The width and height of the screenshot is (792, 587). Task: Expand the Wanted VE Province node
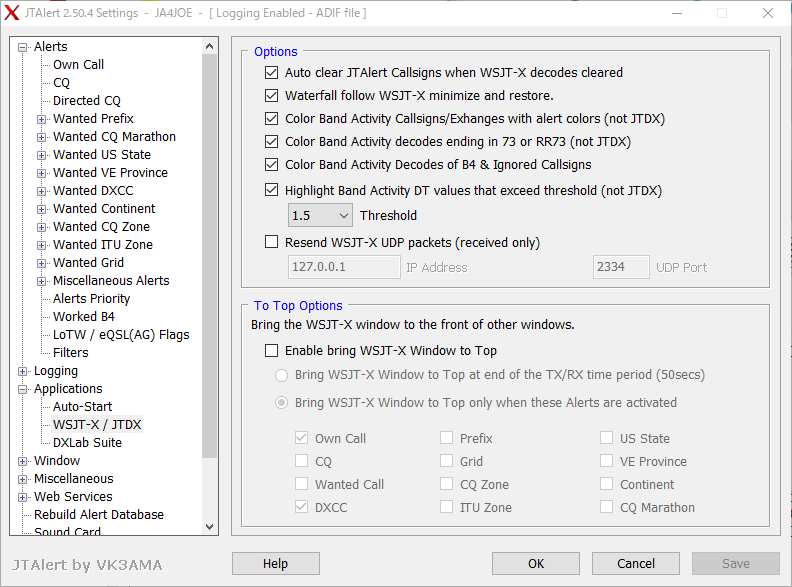click(x=41, y=173)
